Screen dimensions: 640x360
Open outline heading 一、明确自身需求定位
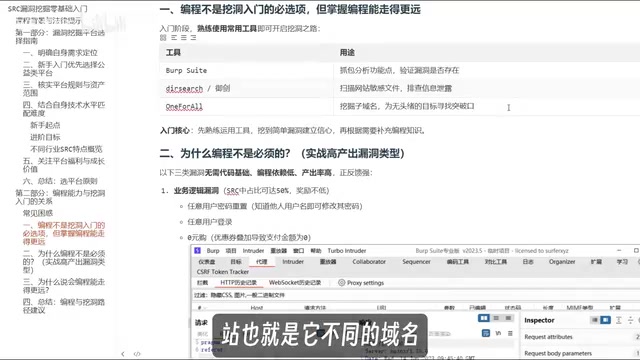(60, 53)
